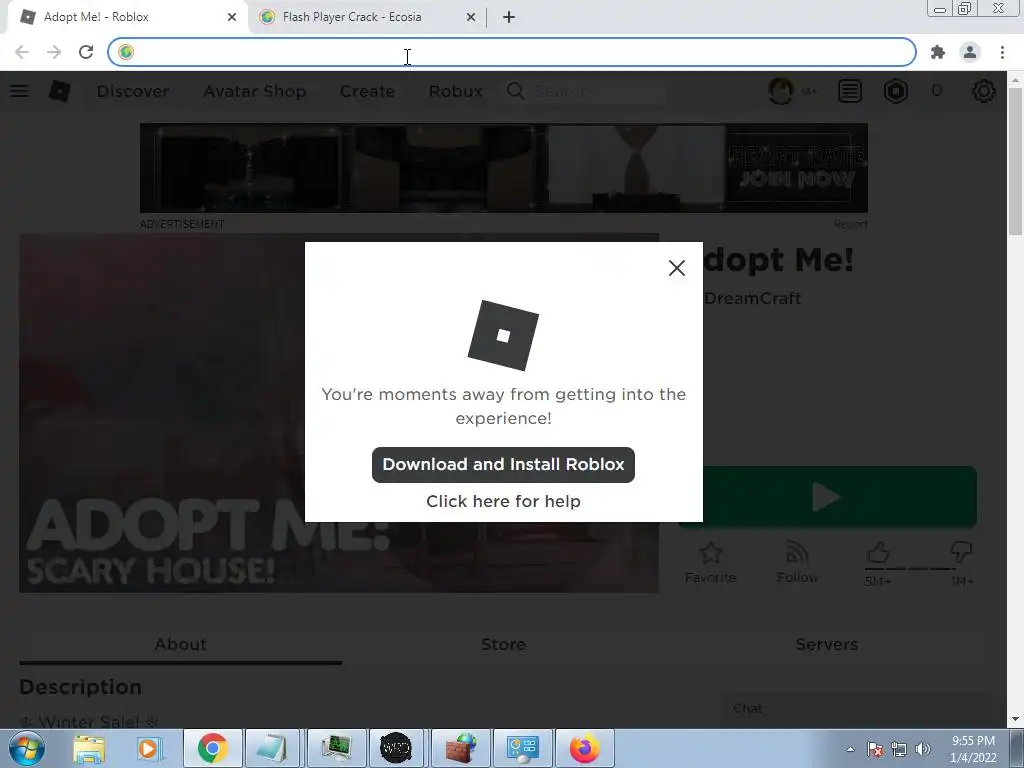Open the DreamCraft creator link
The image size is (1024, 768).
click(752, 298)
